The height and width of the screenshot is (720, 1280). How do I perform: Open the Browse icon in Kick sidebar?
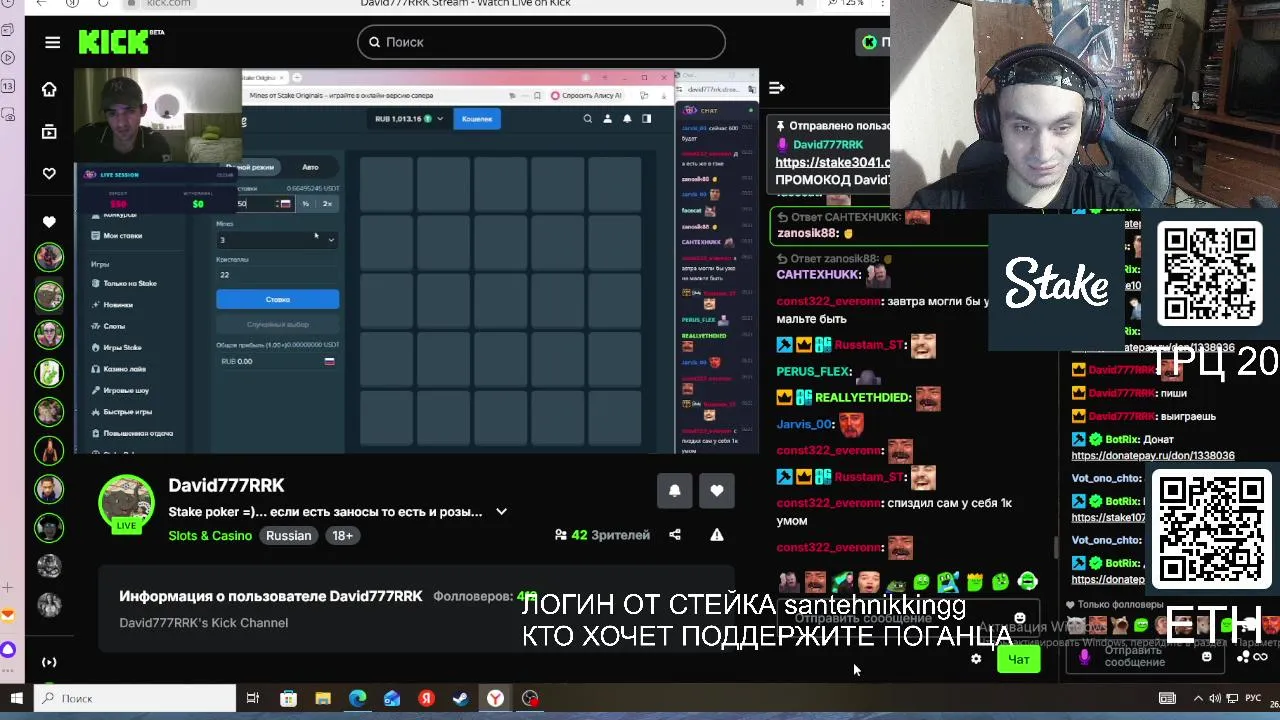click(49, 131)
